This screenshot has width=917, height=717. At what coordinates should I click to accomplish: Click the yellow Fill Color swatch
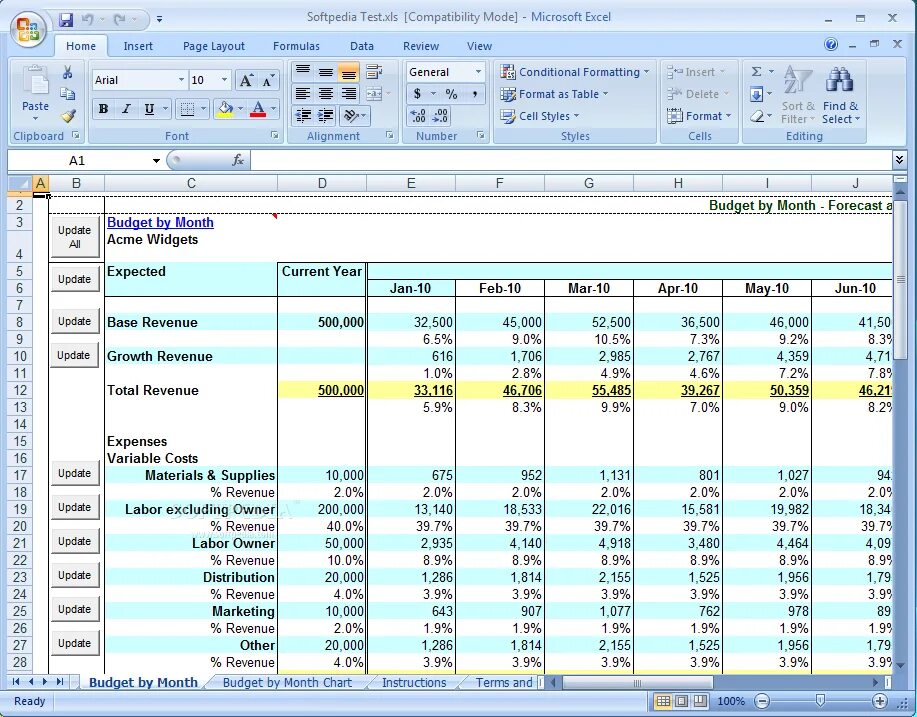click(x=225, y=109)
